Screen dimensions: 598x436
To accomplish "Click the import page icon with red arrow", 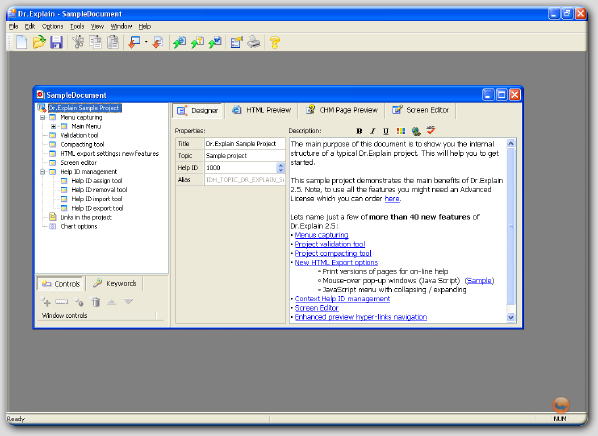I will 158,42.
